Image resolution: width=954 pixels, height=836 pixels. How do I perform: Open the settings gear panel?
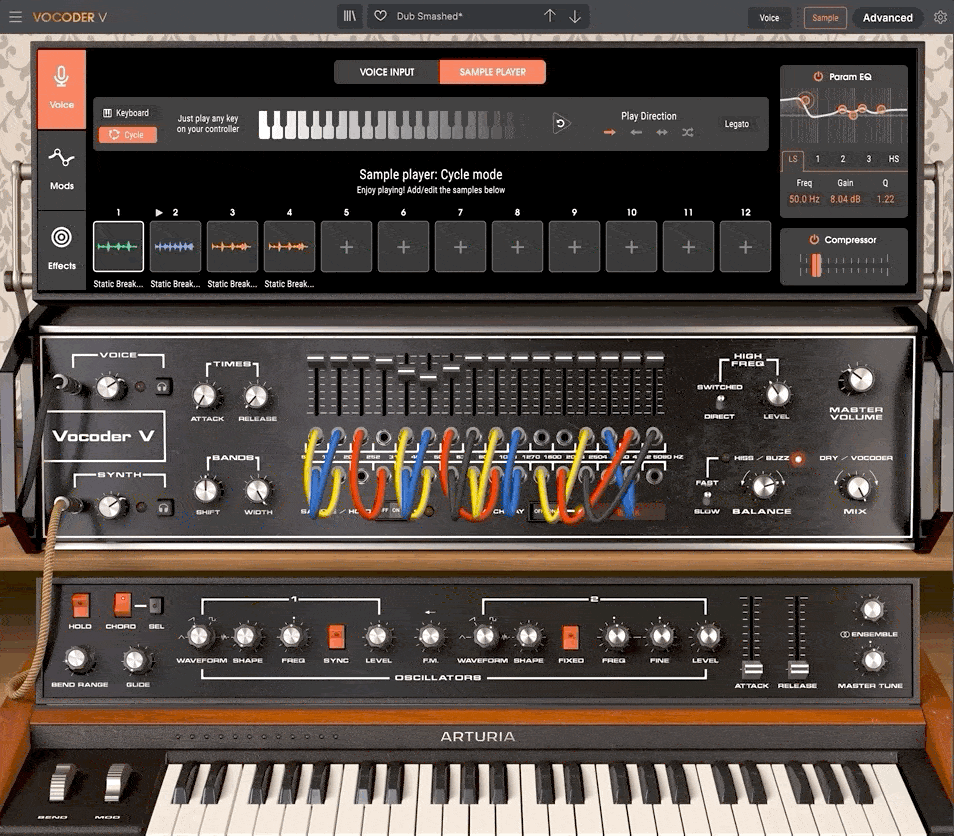940,17
